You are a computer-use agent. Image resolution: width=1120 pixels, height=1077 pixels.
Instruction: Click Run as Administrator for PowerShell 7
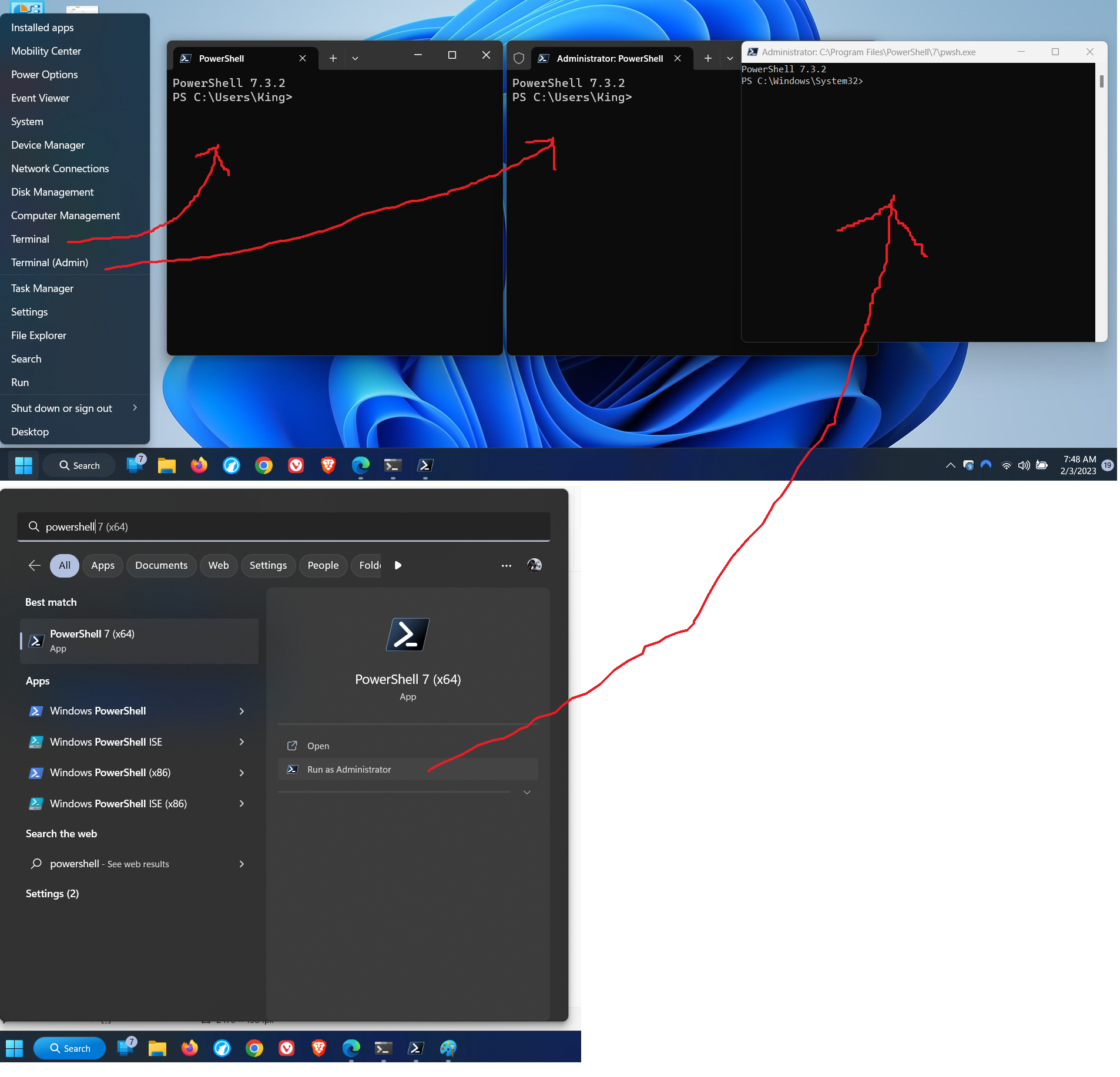(408, 769)
